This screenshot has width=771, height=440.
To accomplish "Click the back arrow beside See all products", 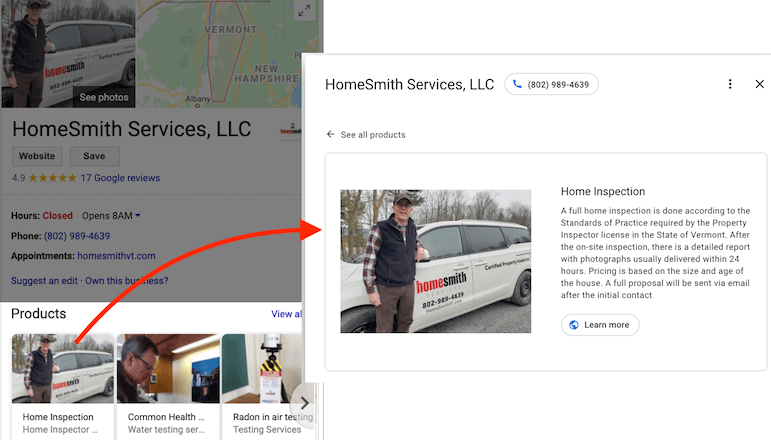I will tap(330, 134).
